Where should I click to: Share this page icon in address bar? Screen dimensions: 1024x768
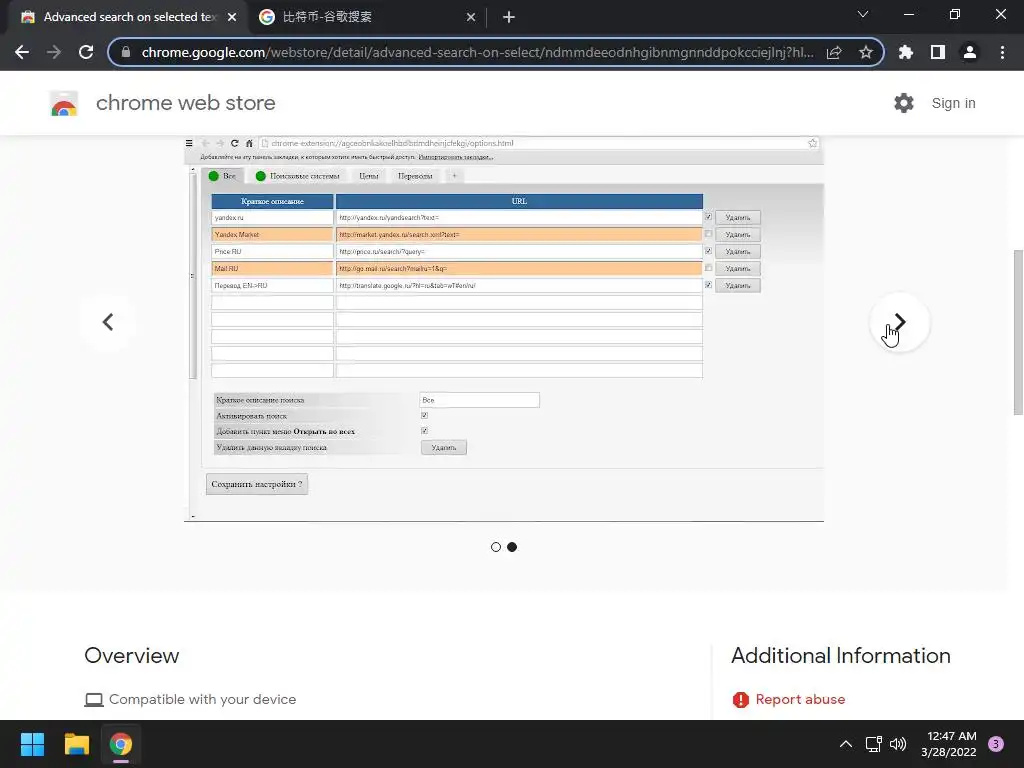(x=834, y=52)
